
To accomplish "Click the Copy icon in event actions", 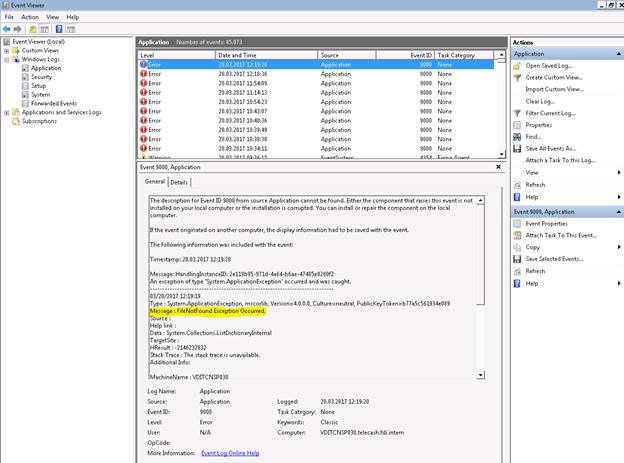I will pos(517,247).
